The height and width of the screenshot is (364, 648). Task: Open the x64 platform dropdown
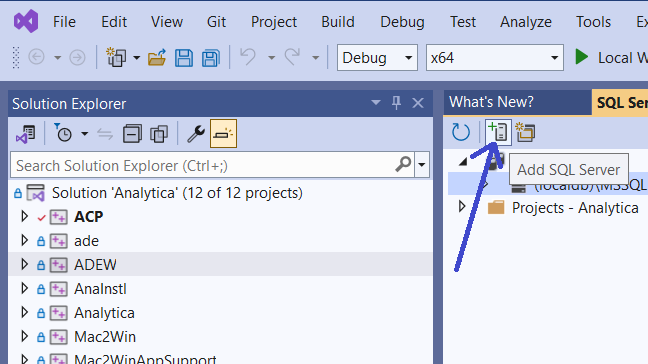point(495,57)
